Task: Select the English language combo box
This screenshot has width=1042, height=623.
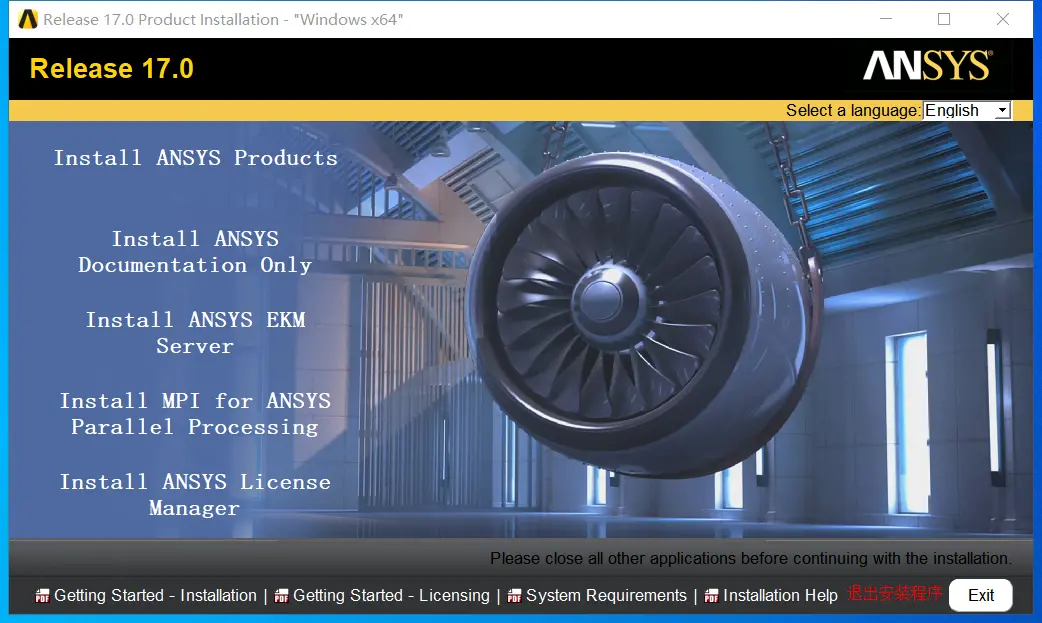Action: (x=967, y=110)
